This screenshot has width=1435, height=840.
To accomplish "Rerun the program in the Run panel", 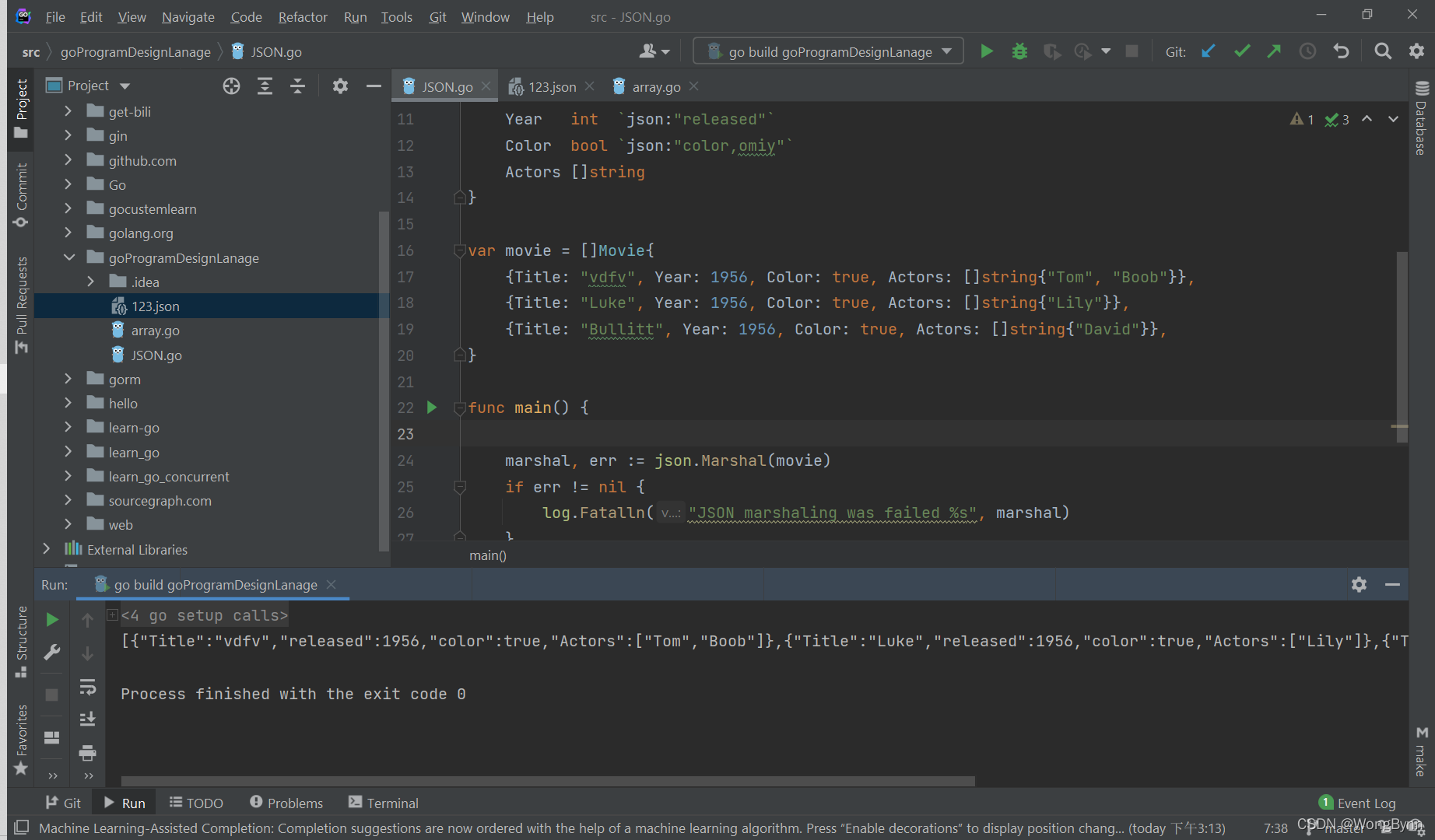I will 51,619.
